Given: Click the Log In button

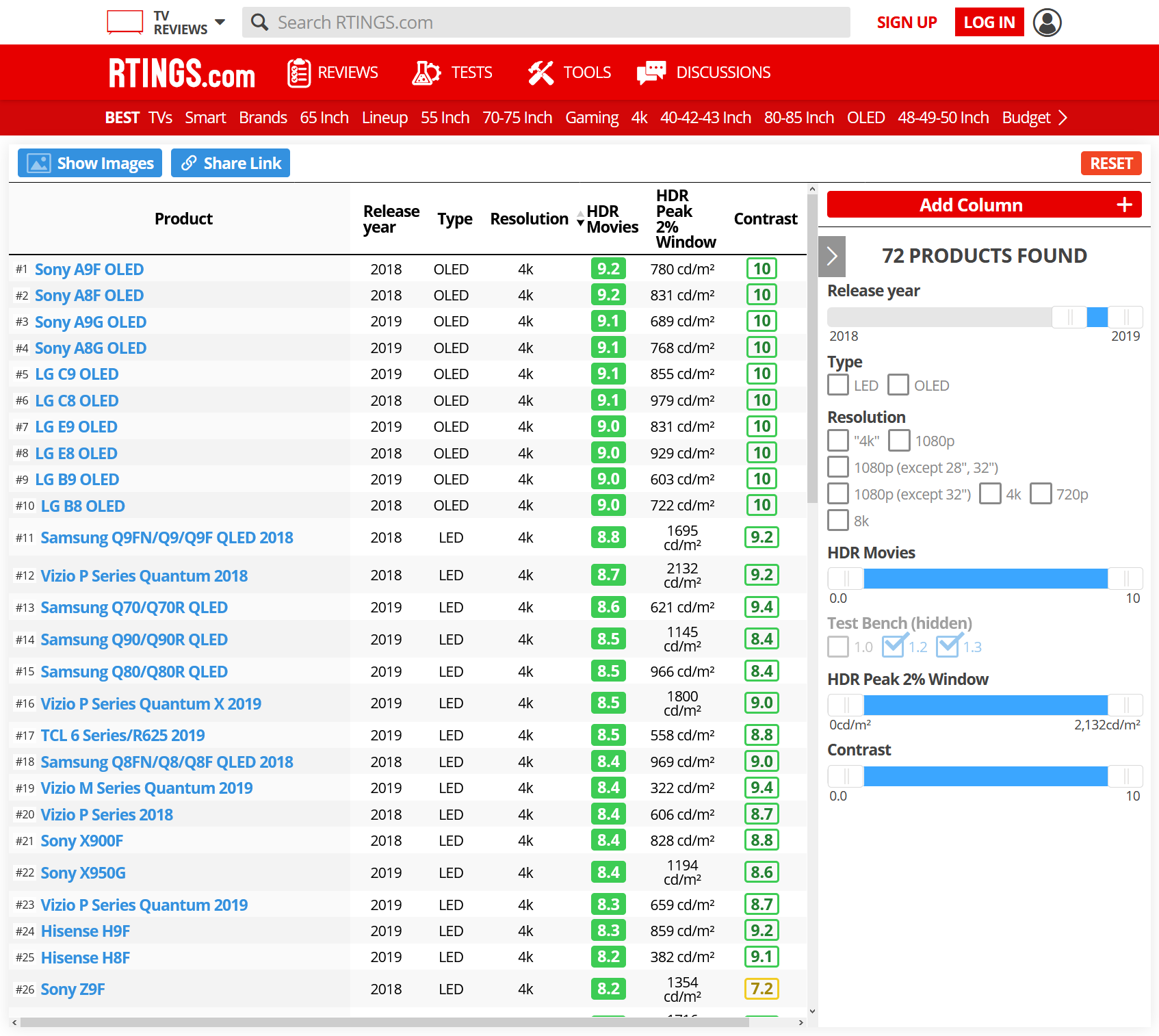Looking at the screenshot, I should [989, 23].
